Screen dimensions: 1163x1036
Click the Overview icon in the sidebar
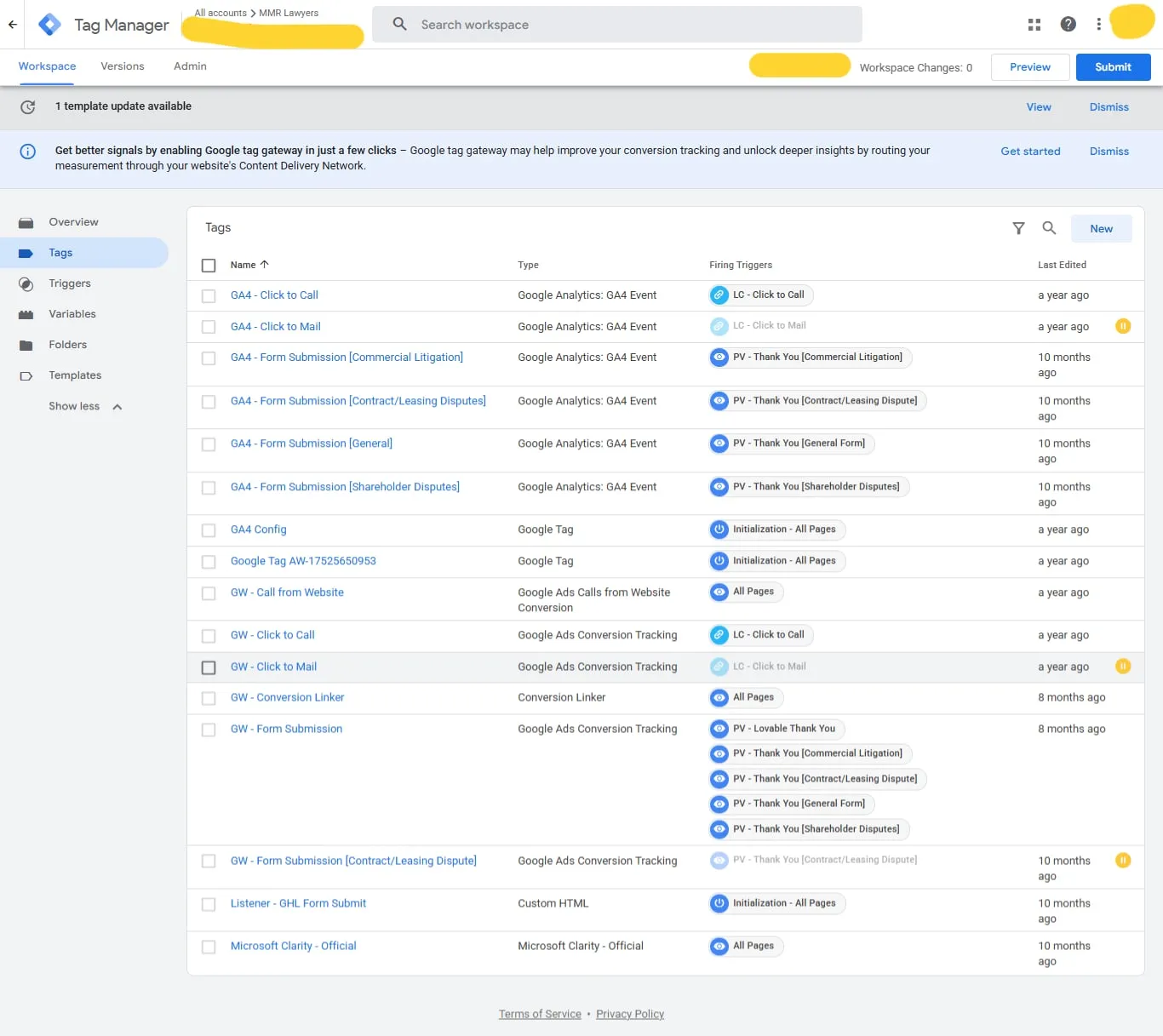26,223
